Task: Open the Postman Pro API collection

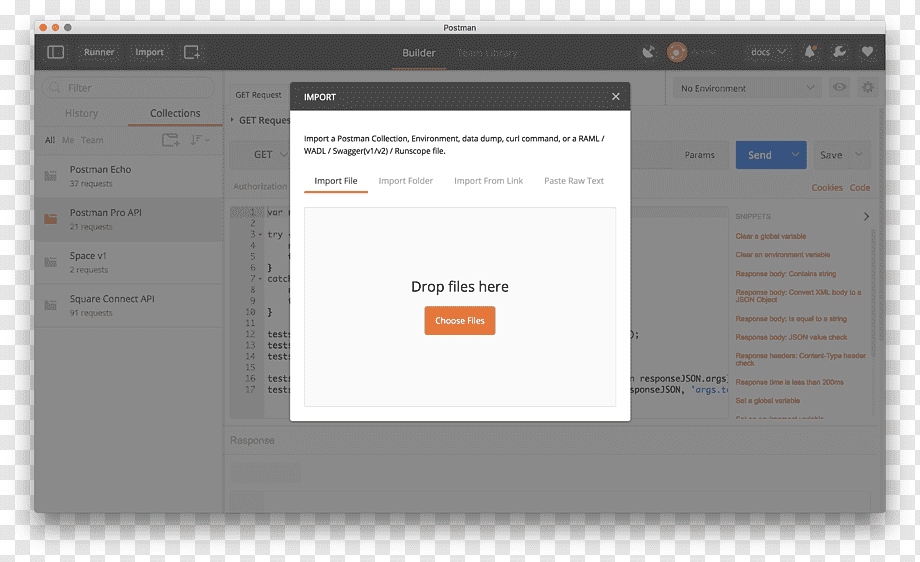Action: click(129, 219)
